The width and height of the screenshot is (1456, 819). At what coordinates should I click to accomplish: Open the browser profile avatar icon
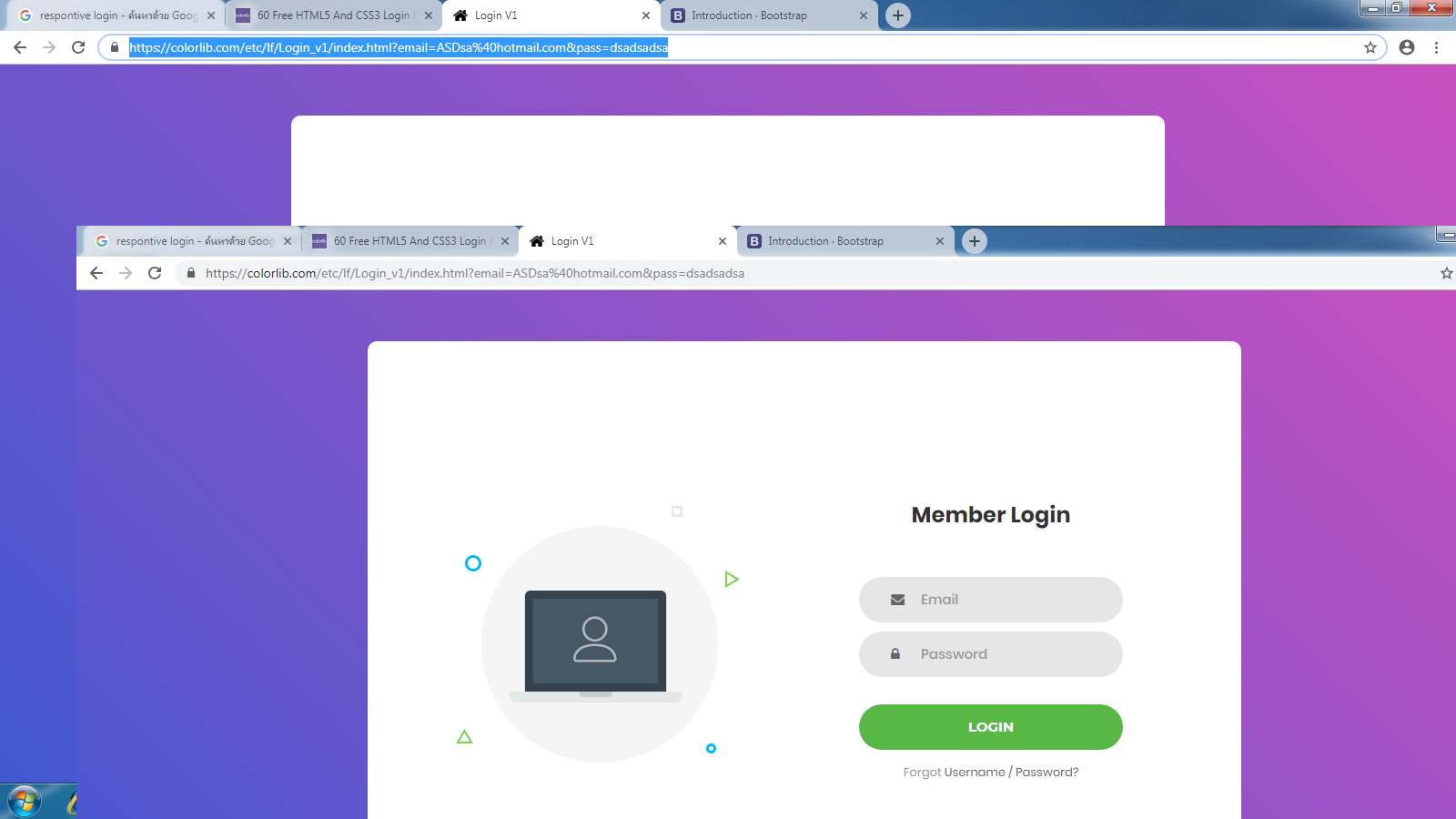point(1406,48)
